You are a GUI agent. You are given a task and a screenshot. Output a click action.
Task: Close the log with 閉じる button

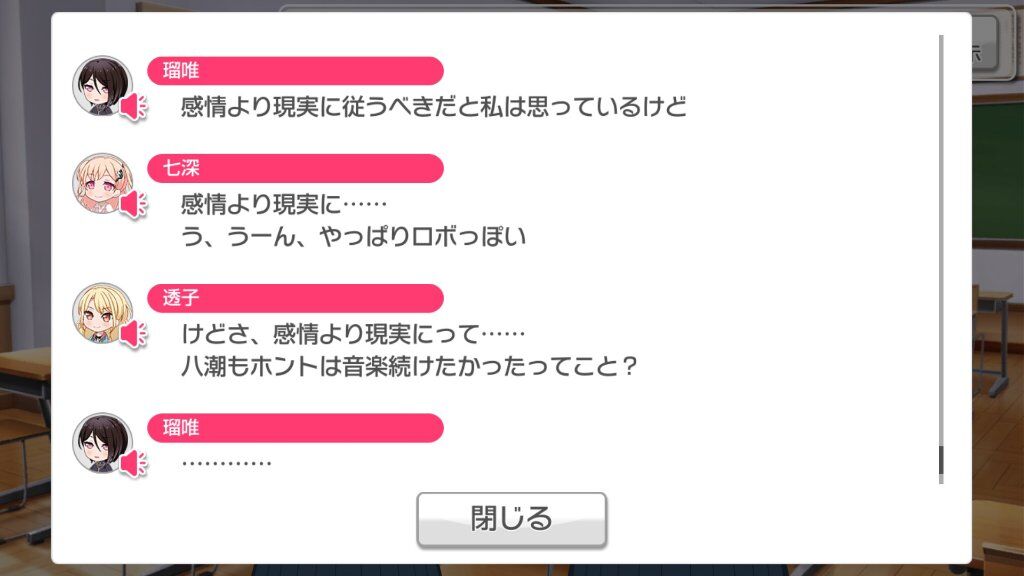[511, 519]
